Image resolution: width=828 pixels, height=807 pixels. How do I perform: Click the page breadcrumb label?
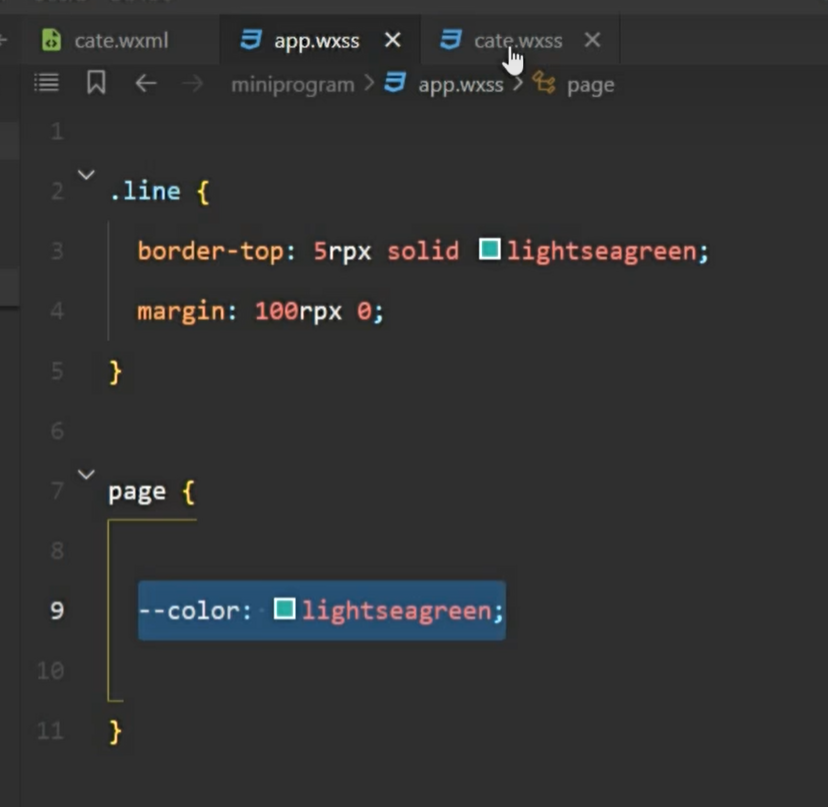coord(590,85)
